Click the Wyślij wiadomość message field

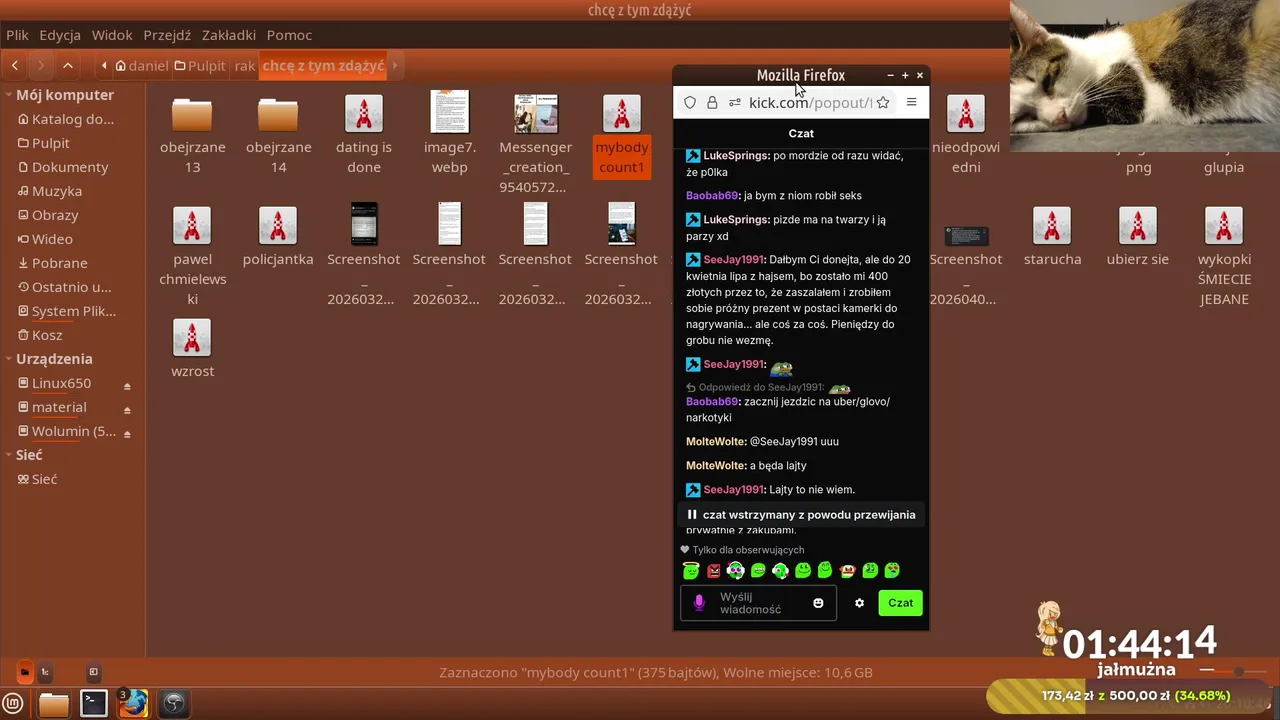pos(758,603)
